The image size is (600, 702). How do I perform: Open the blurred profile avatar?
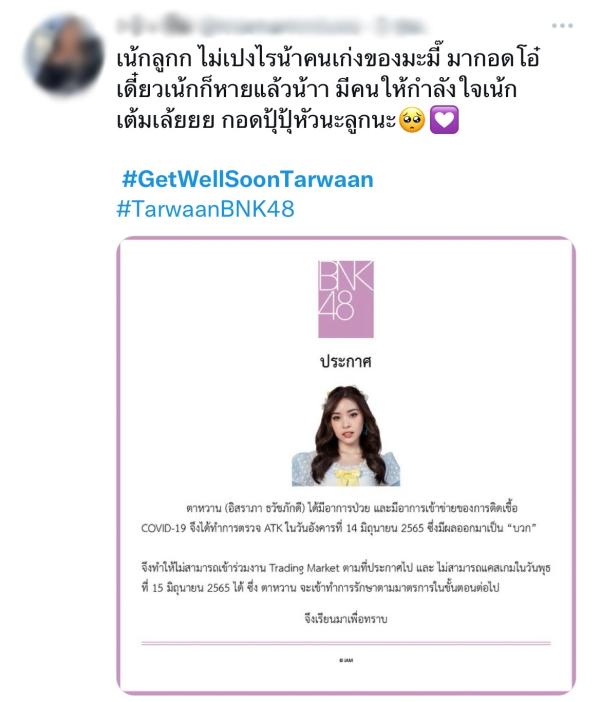64,55
